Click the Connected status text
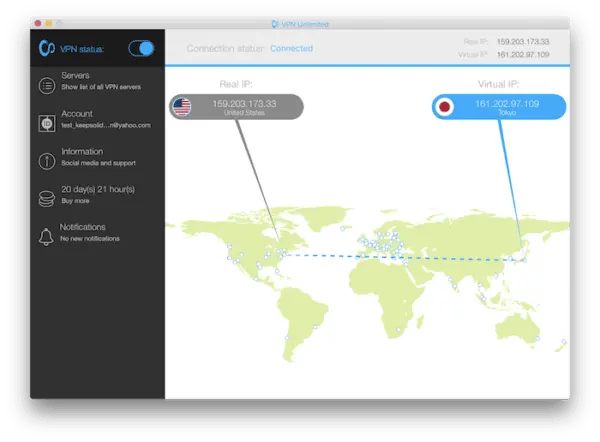Viewport: 600px width, 442px height. [x=292, y=48]
